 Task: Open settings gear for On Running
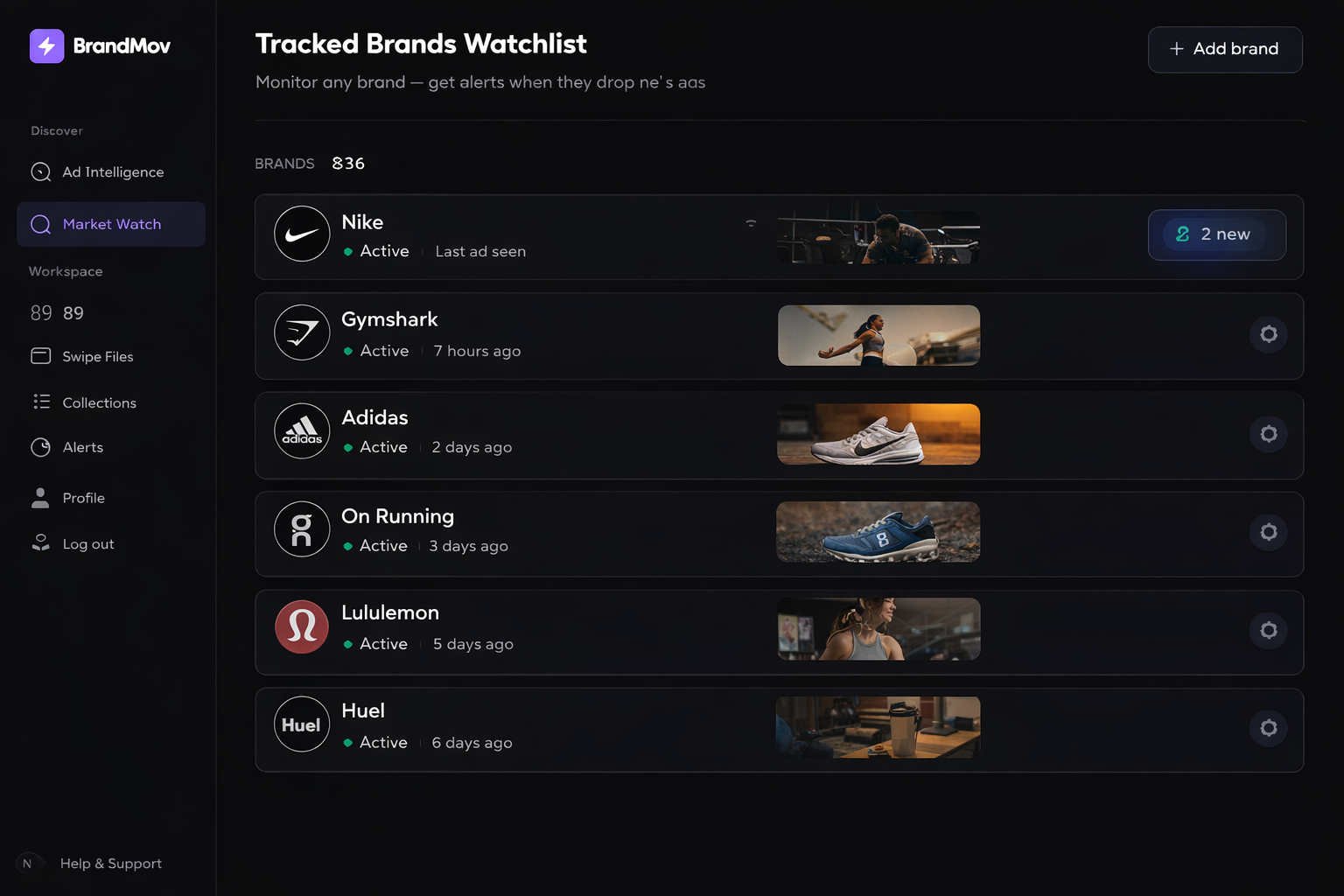click(x=1269, y=531)
